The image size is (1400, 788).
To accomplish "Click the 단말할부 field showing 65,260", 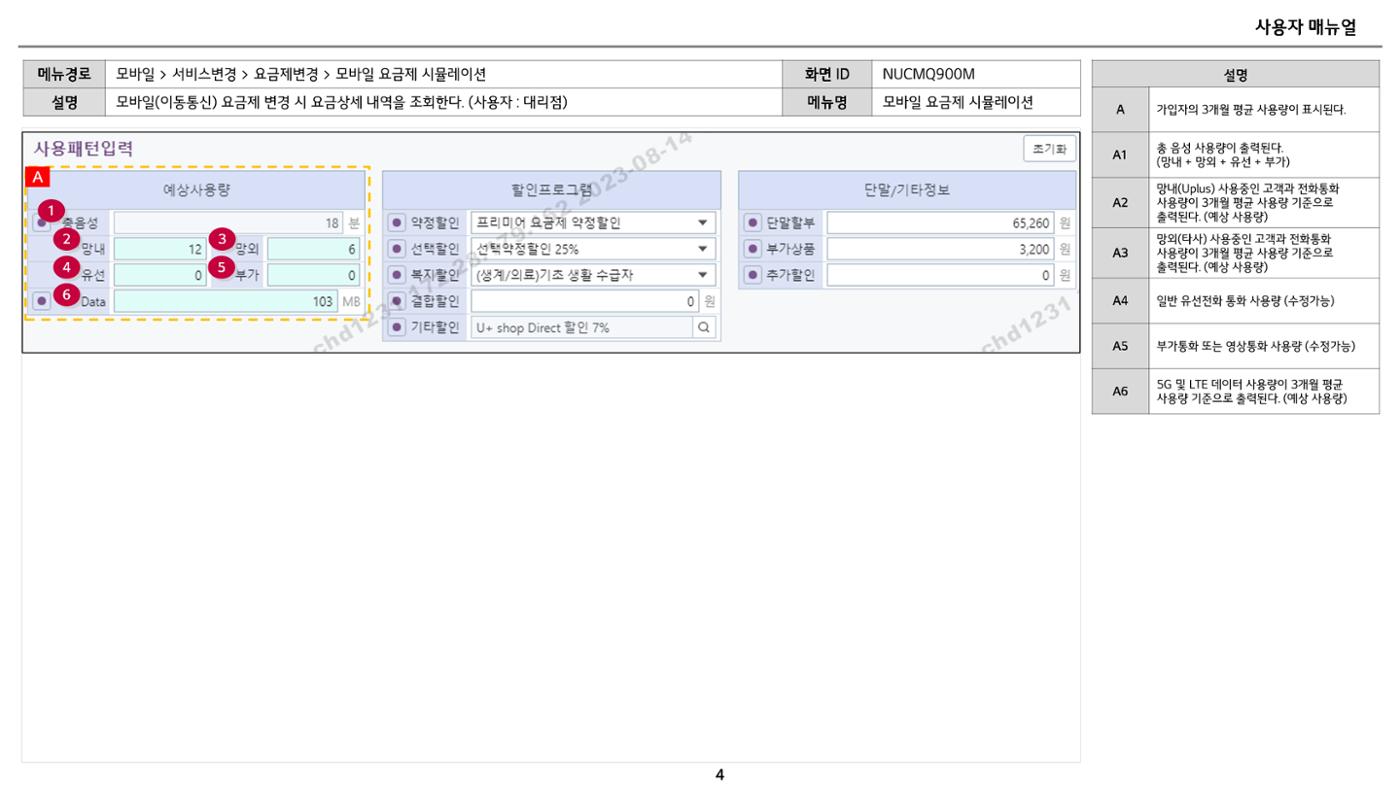I will click(940, 223).
